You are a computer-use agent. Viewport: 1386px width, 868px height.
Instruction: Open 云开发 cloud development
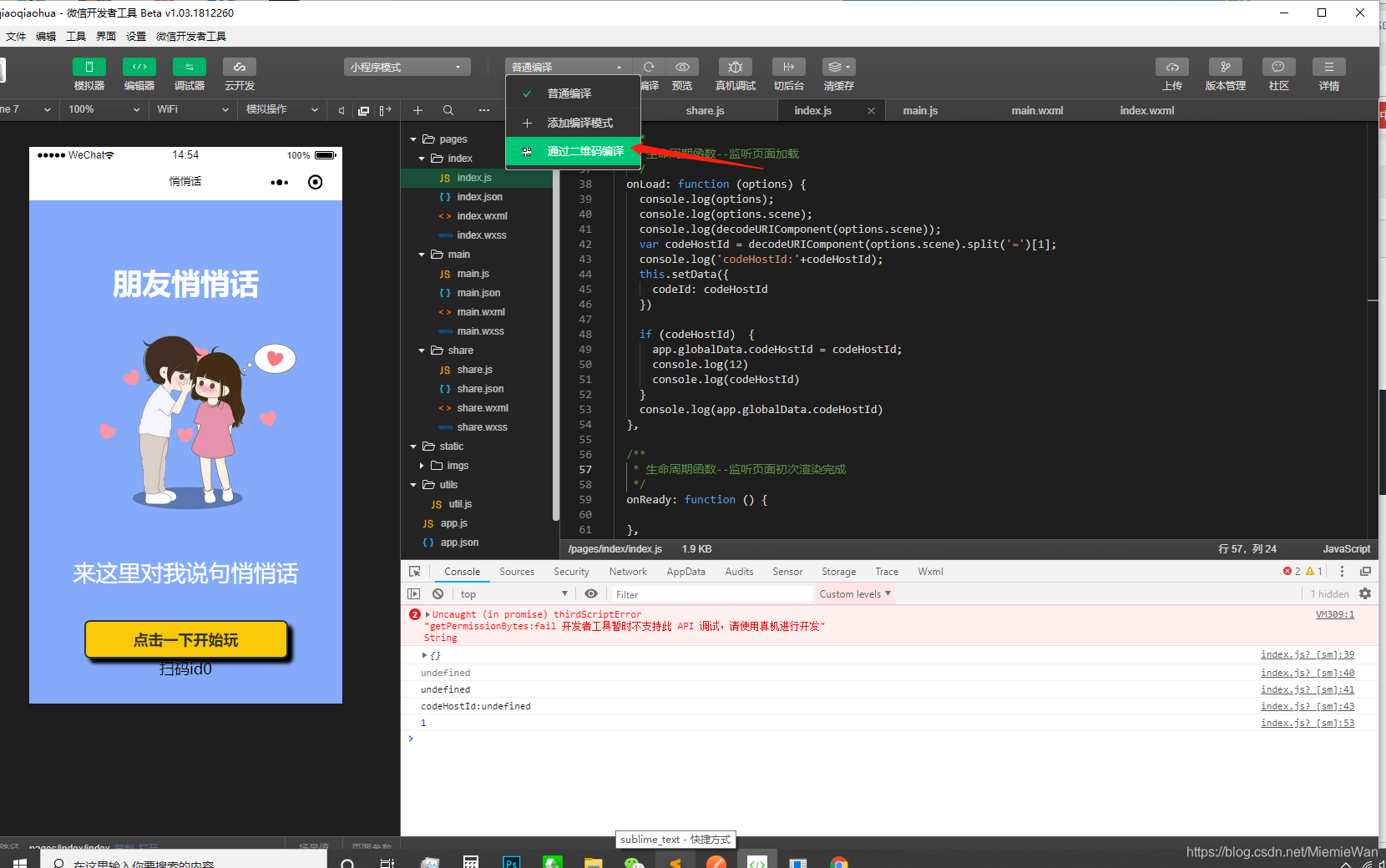pyautogui.click(x=240, y=67)
